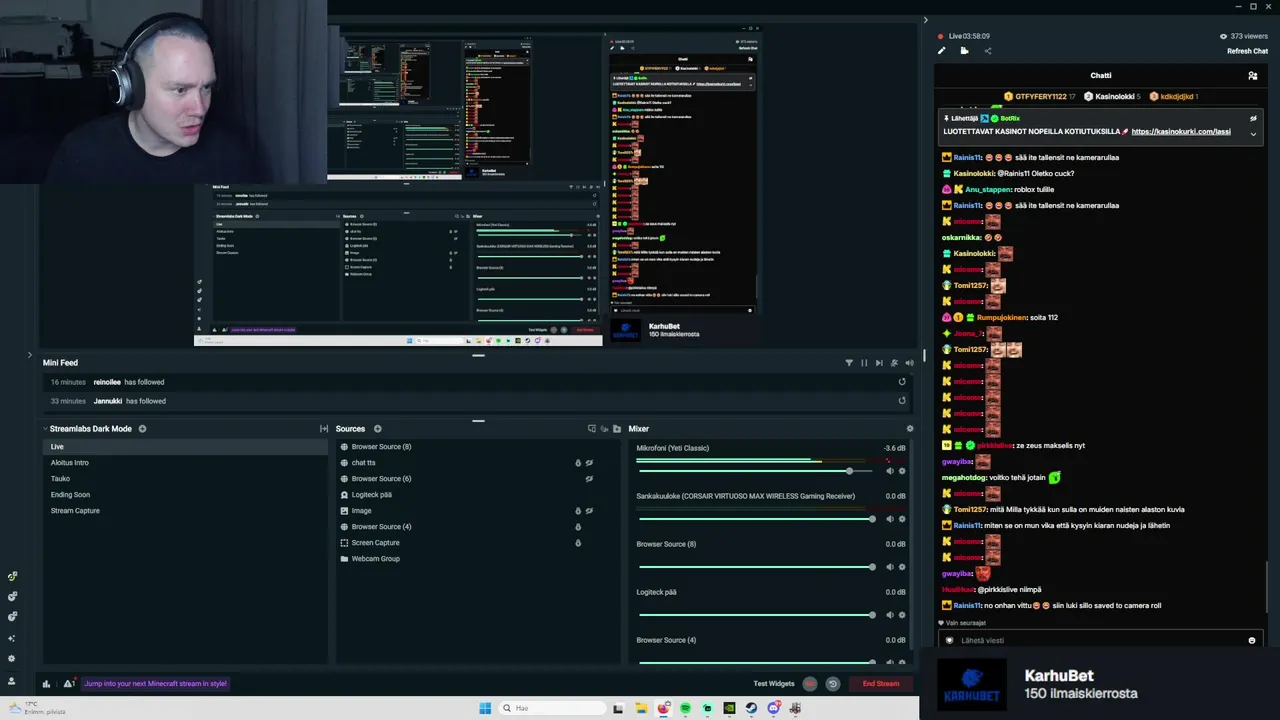
Task: Add a new scene
Action: pos(142,429)
